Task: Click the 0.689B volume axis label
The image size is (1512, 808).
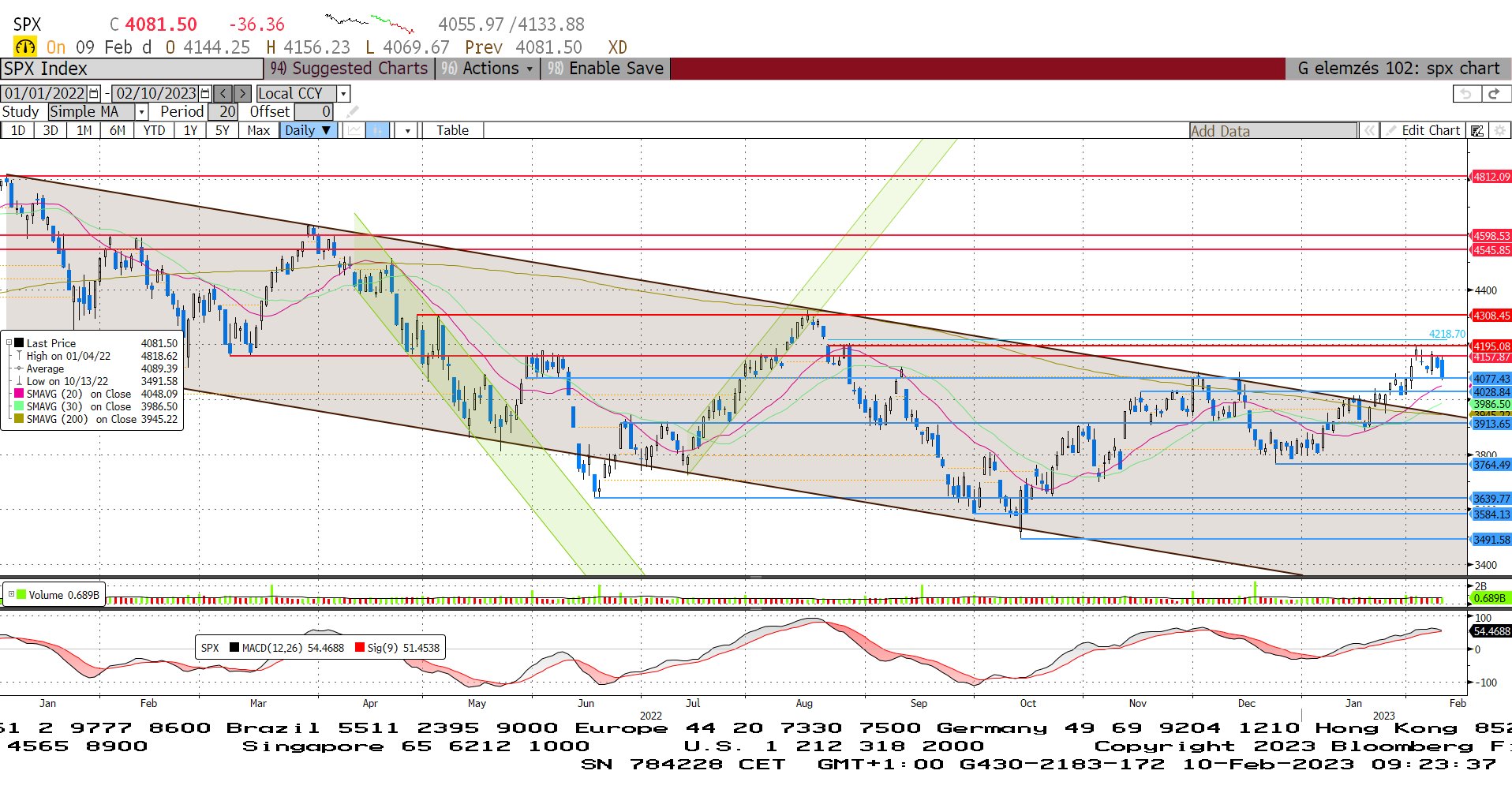Action: (x=1490, y=598)
